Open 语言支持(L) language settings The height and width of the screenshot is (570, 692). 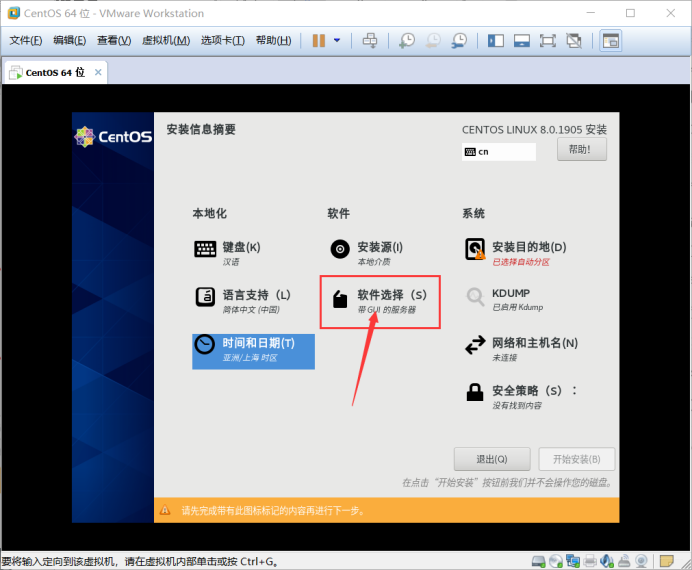pos(243,300)
